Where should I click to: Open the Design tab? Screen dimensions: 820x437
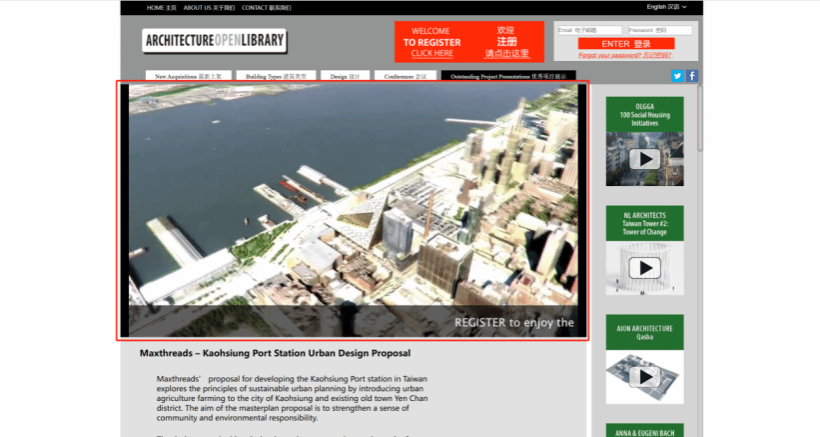345,76
